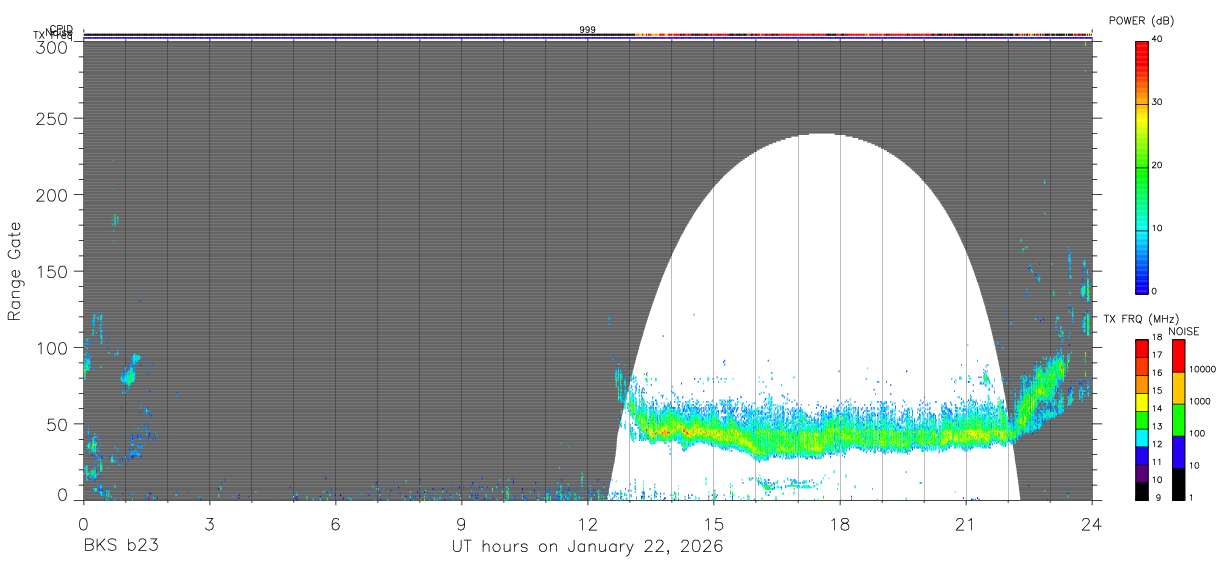1228x567 pixels.
Task: Click the 10000 label in the NOISE legend
Action: coord(1205,369)
